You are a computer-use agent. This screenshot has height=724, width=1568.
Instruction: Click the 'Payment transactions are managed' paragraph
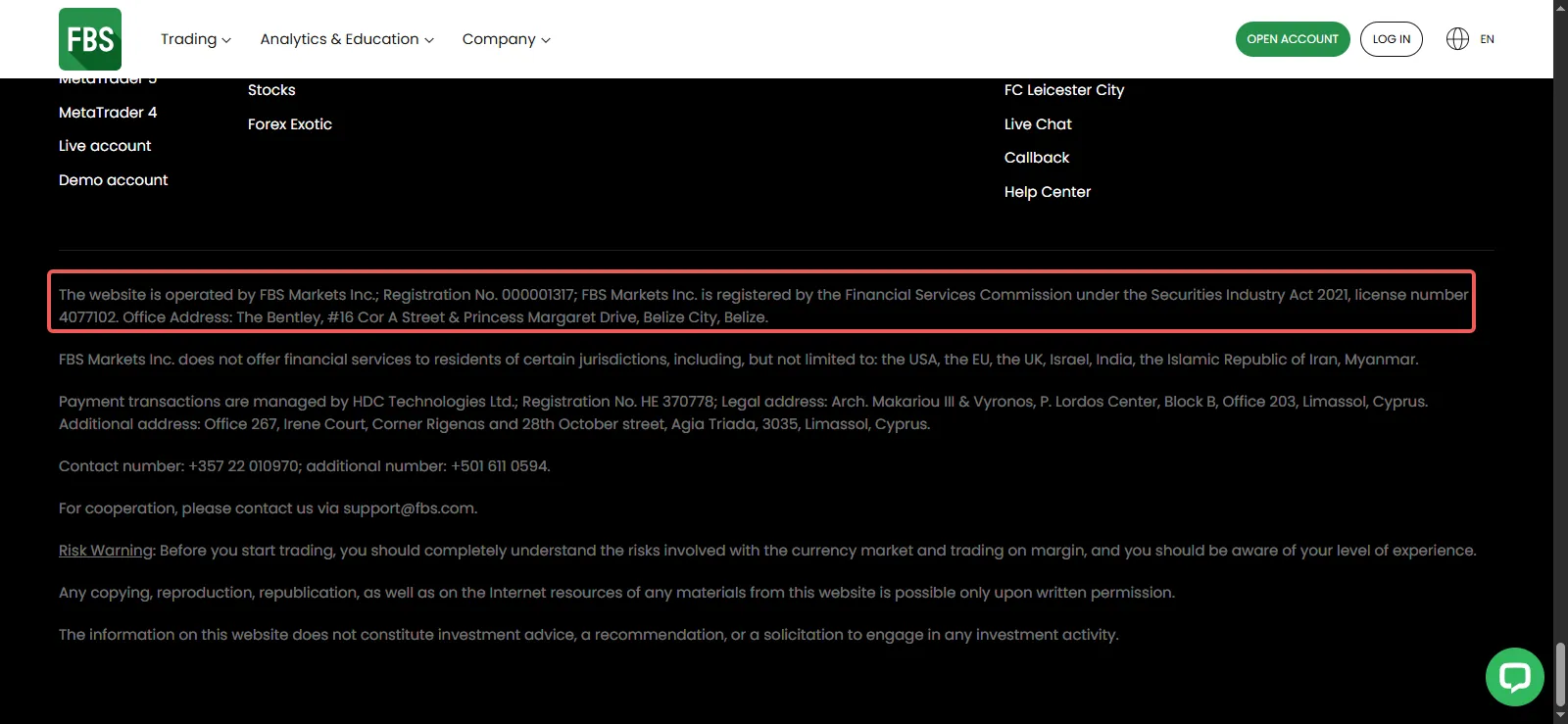(744, 412)
